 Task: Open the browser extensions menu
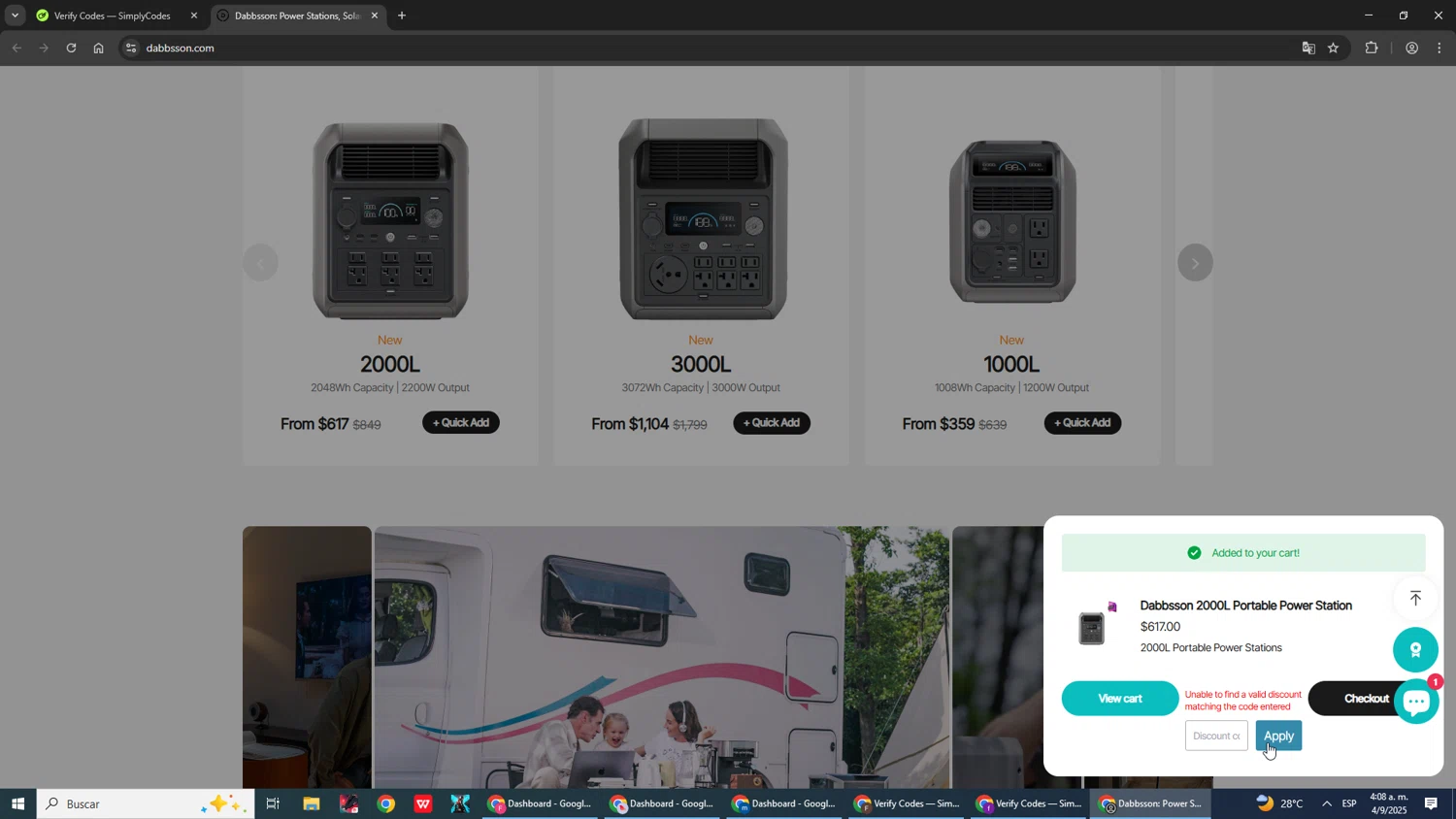tap(1372, 48)
